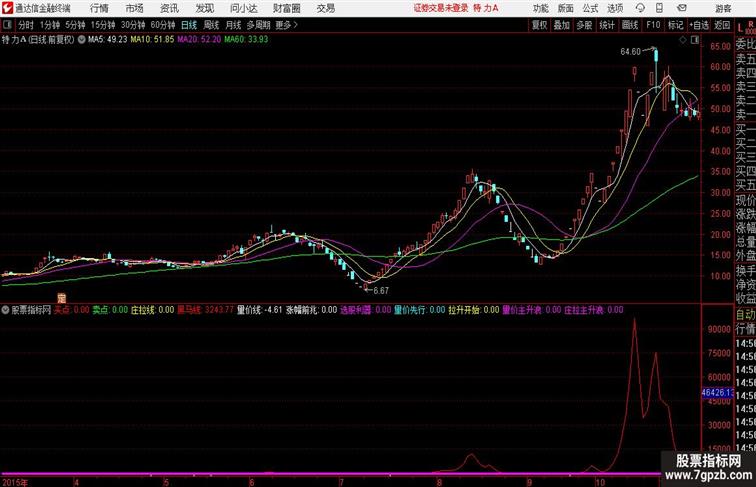Open the 发现 menu
The image size is (756, 487).
[204, 8]
